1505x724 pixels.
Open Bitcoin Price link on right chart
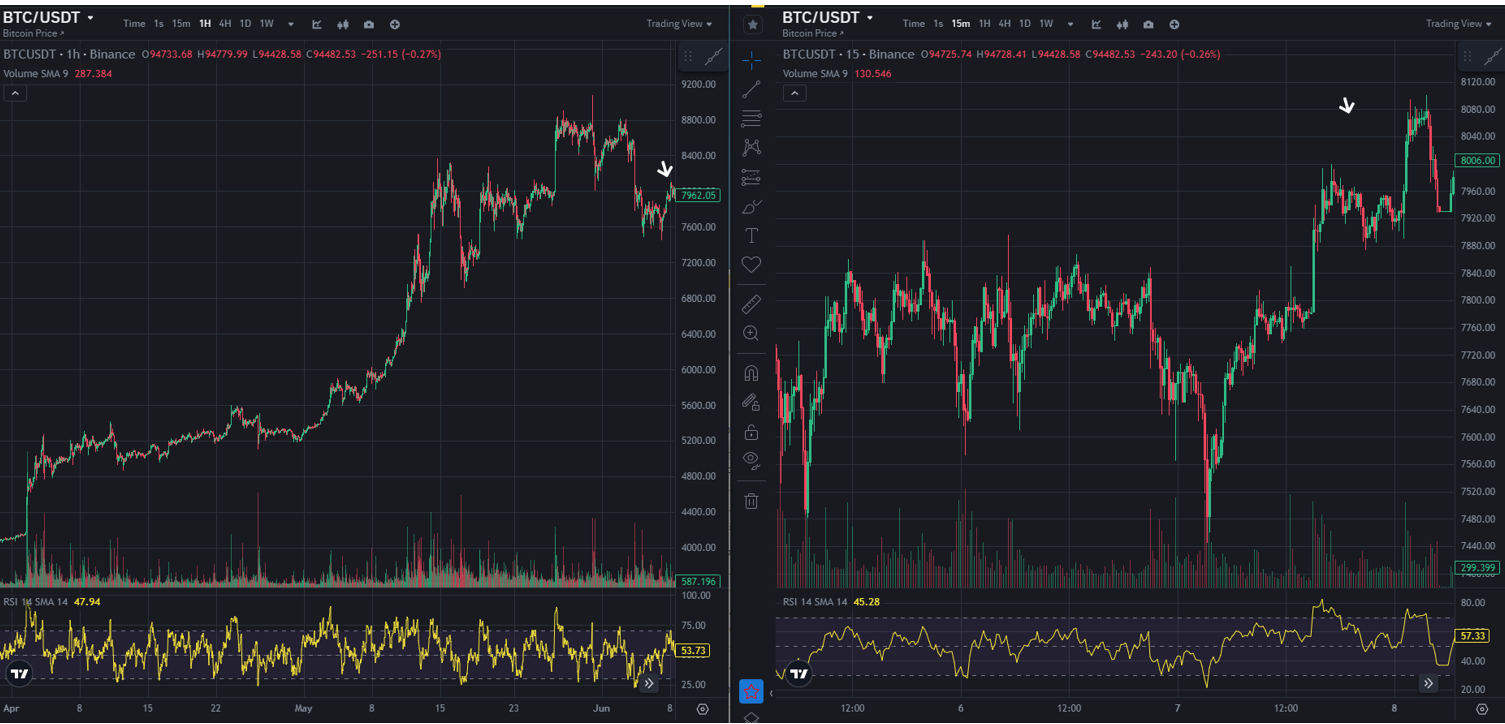tap(813, 34)
